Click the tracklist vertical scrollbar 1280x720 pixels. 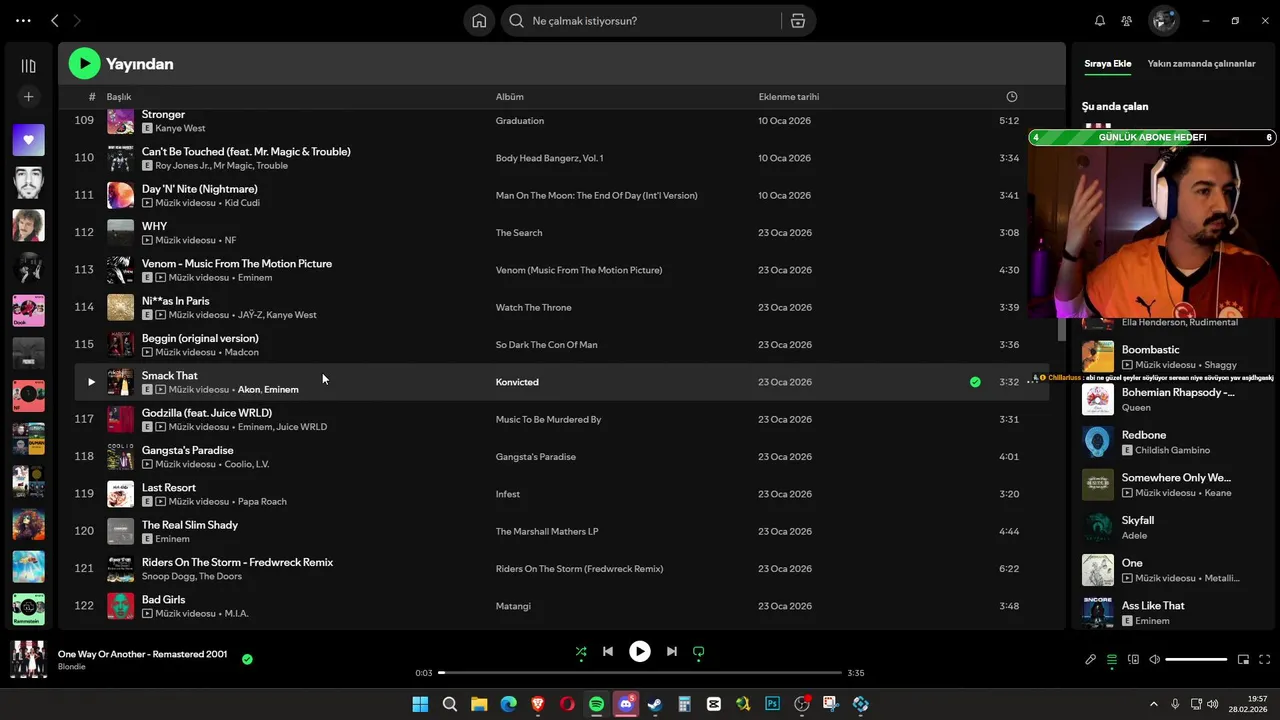coord(1062,328)
